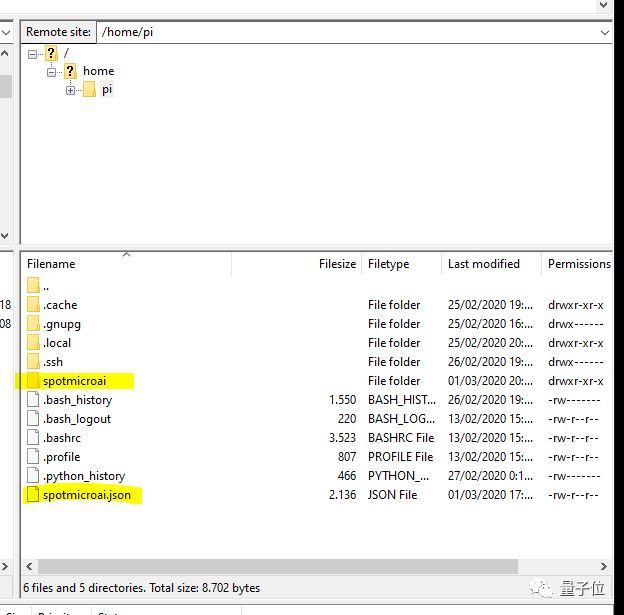The height and width of the screenshot is (615, 624).
Task: Select the spotmicroai.json file icon
Action: (33, 495)
